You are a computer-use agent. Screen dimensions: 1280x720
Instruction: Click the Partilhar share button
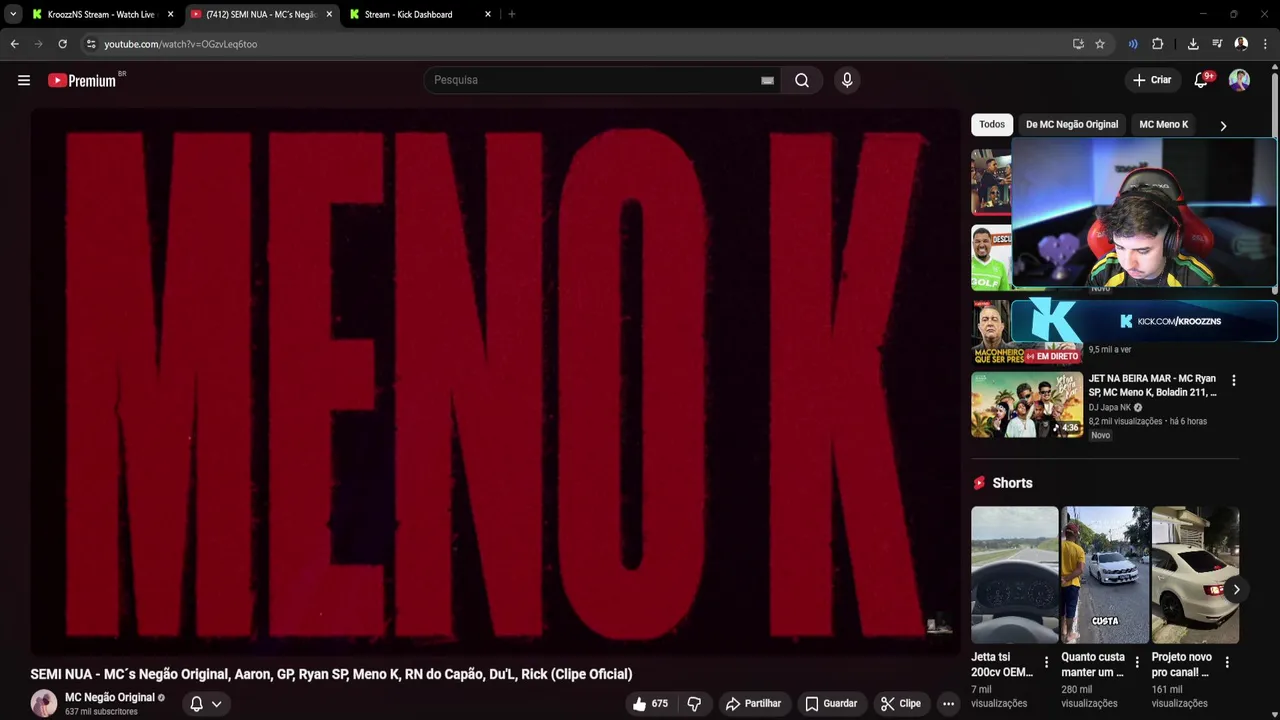pos(753,704)
